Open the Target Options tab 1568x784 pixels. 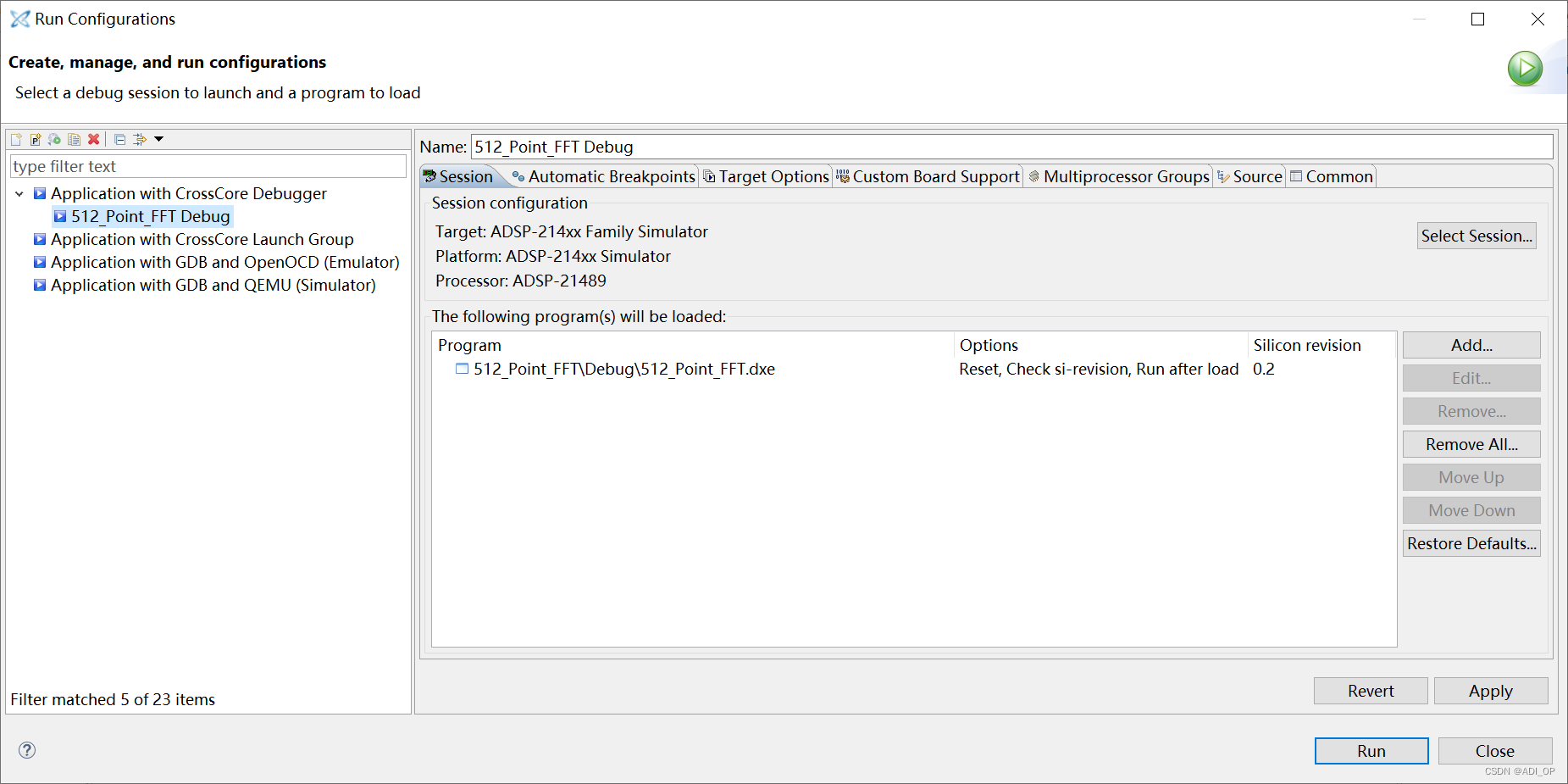766,176
